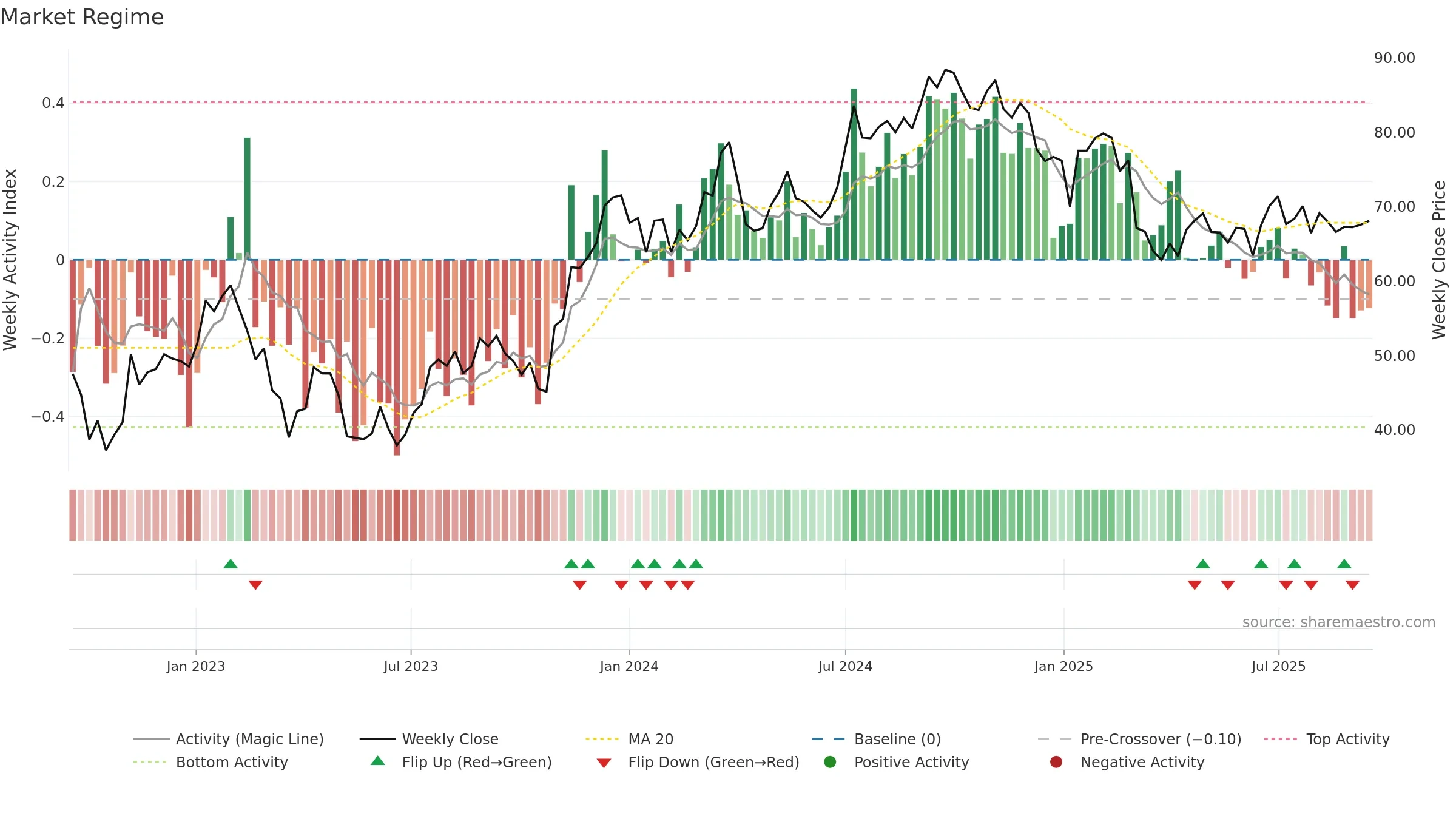Click the Flip Up green triangle legend icon

coord(378,761)
